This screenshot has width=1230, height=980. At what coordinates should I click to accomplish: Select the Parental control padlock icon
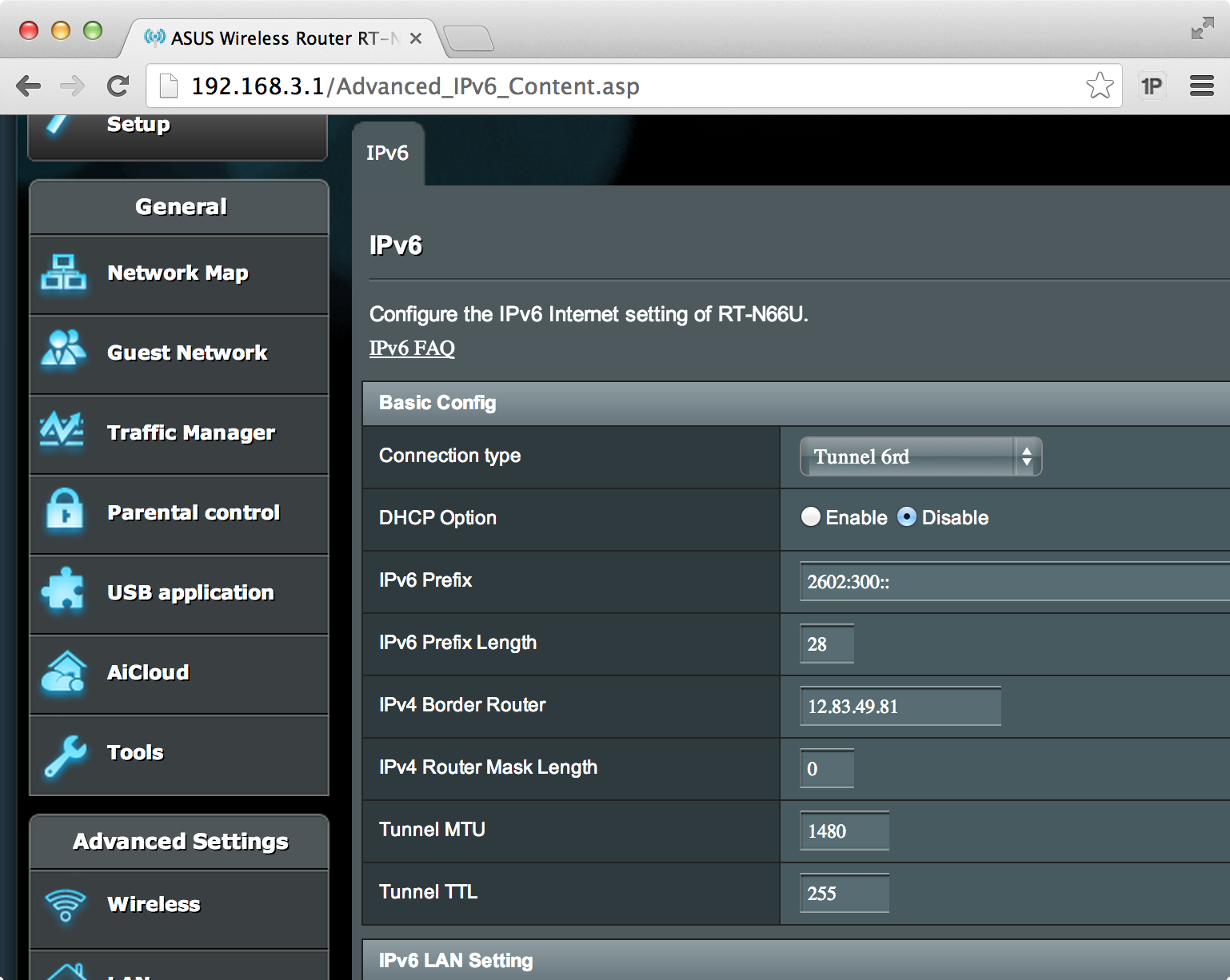64,509
